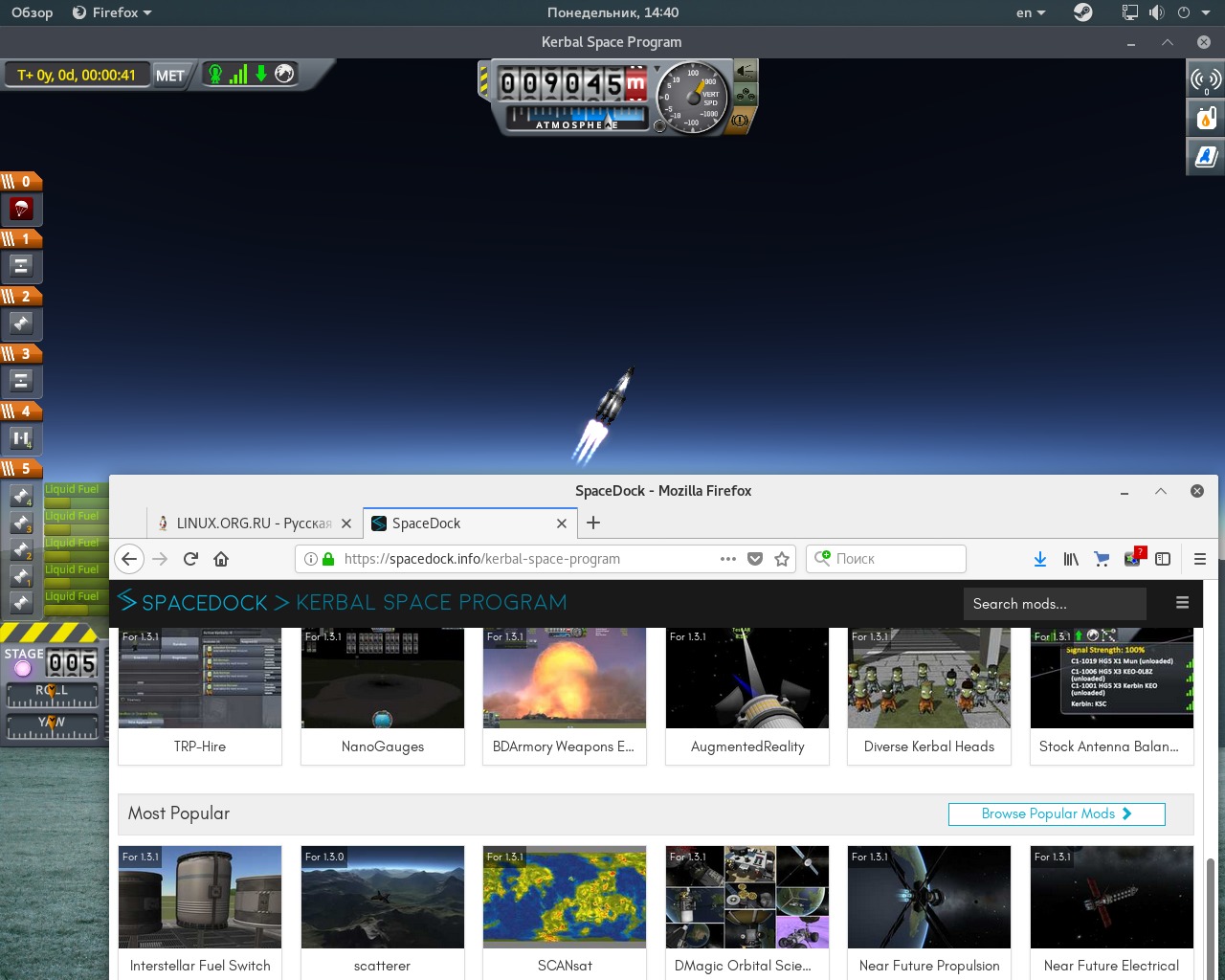Viewport: 1225px width, 980px height.
Task: Open the blue rocket app button in KSP
Action: (x=1206, y=156)
